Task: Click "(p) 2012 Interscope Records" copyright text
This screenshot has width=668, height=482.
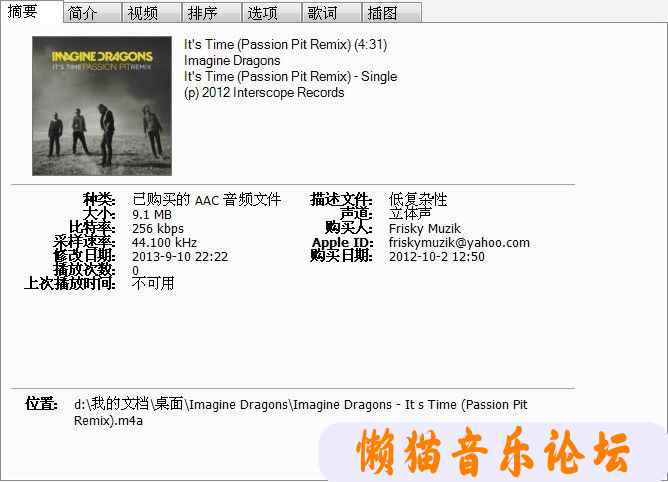Action: pyautogui.click(x=264, y=93)
